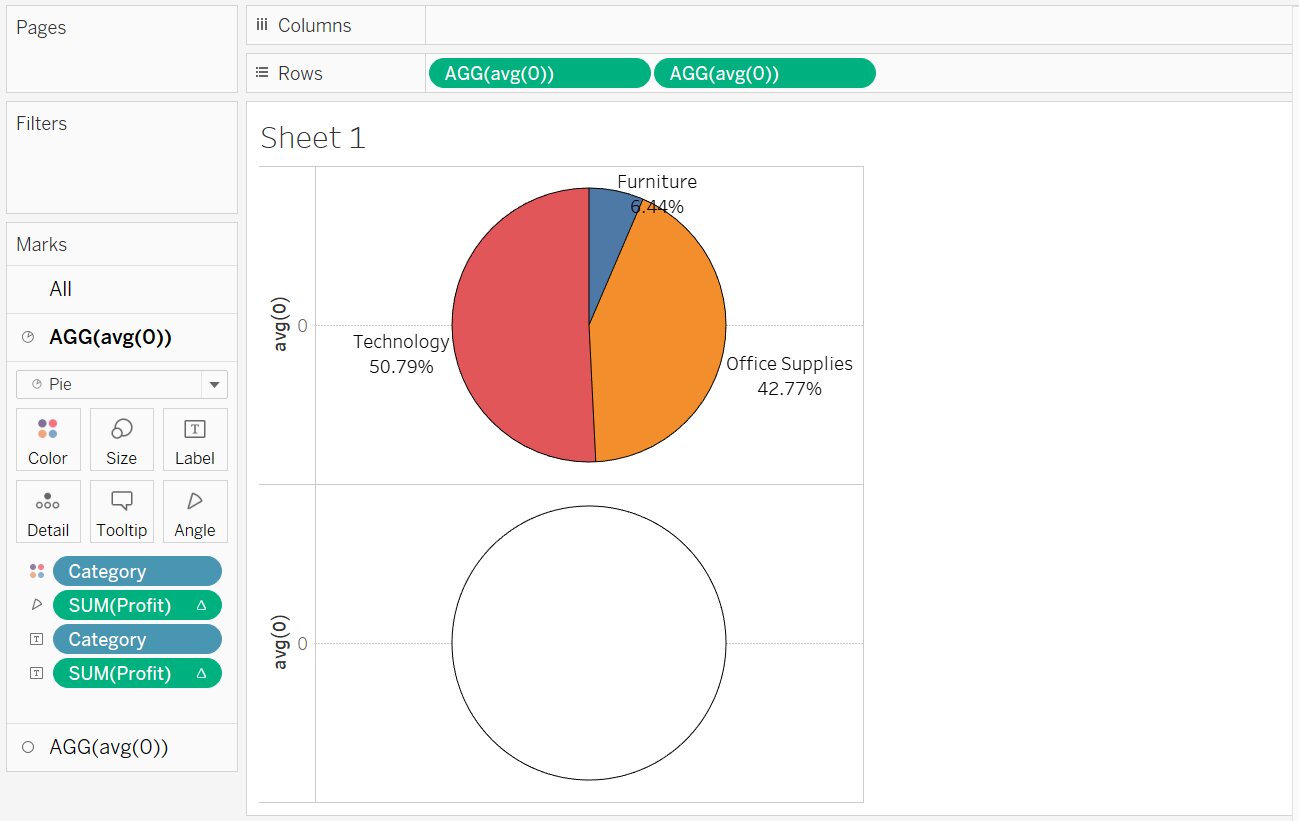Click color icon beside the Category pill
The image size is (1299, 821).
click(x=37, y=571)
